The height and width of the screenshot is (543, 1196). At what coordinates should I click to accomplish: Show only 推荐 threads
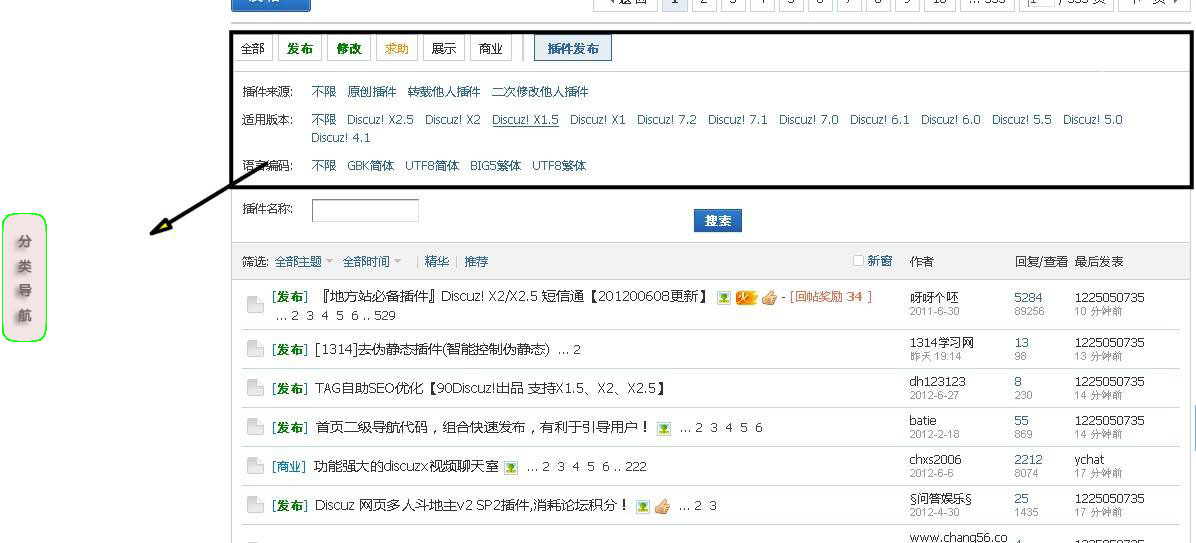pyautogui.click(x=476, y=262)
